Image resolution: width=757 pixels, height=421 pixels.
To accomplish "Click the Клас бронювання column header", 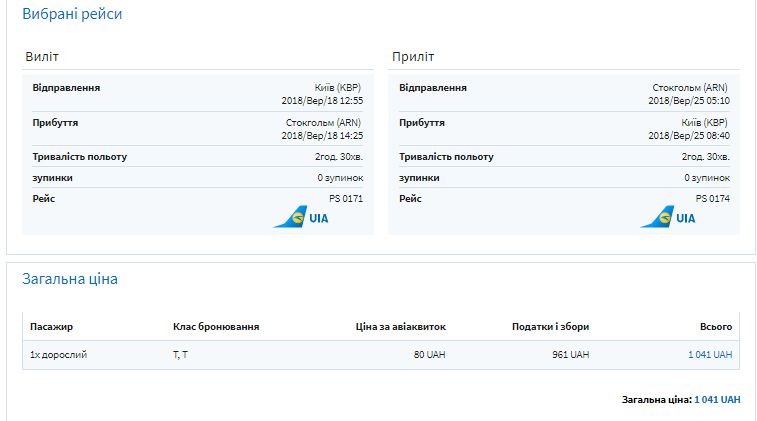I will pos(216,327).
